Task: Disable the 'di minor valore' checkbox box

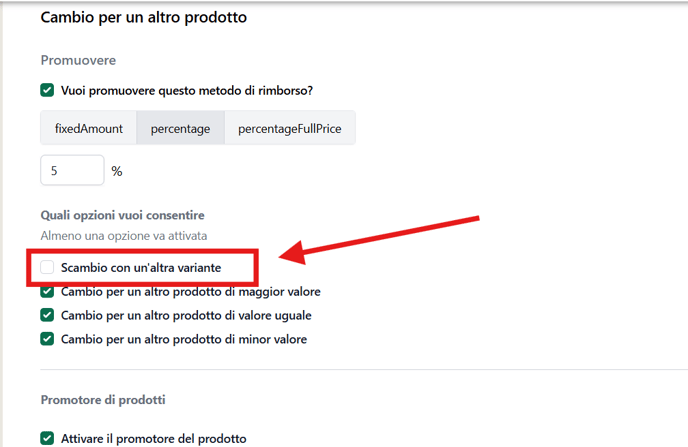Action: pos(47,339)
